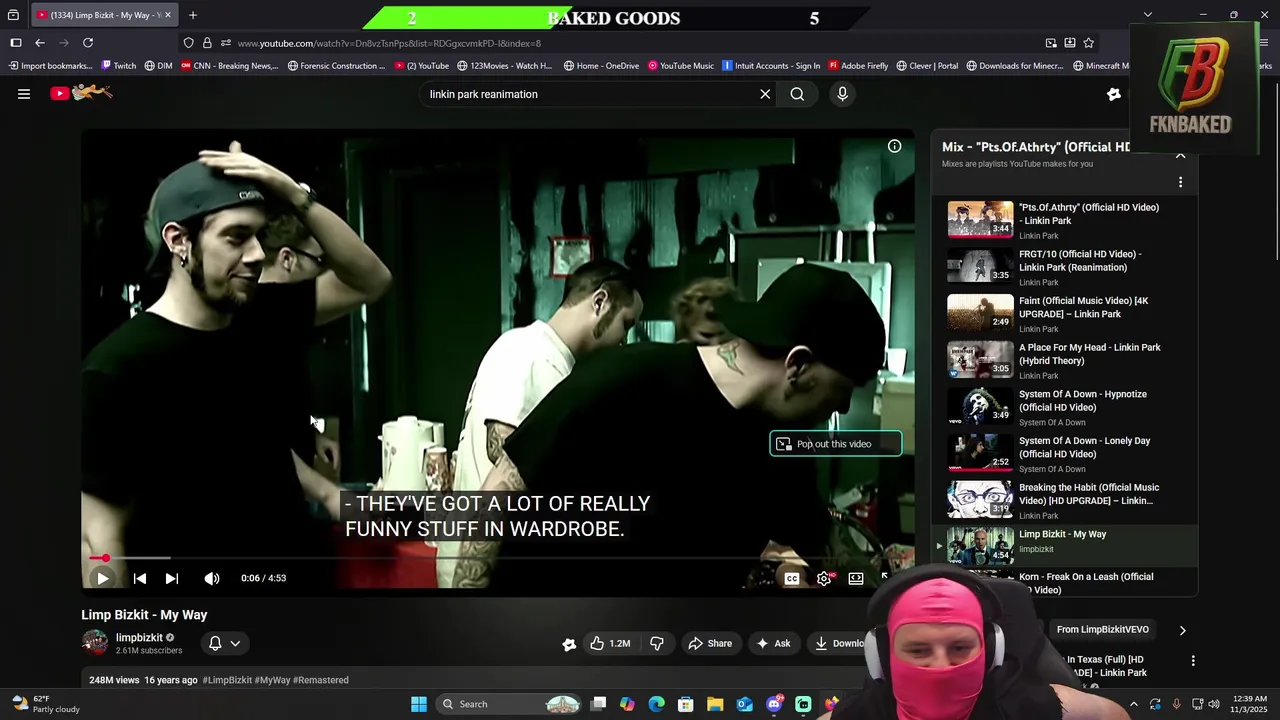Open the list all tabs dropdown arrow

[1147, 15]
